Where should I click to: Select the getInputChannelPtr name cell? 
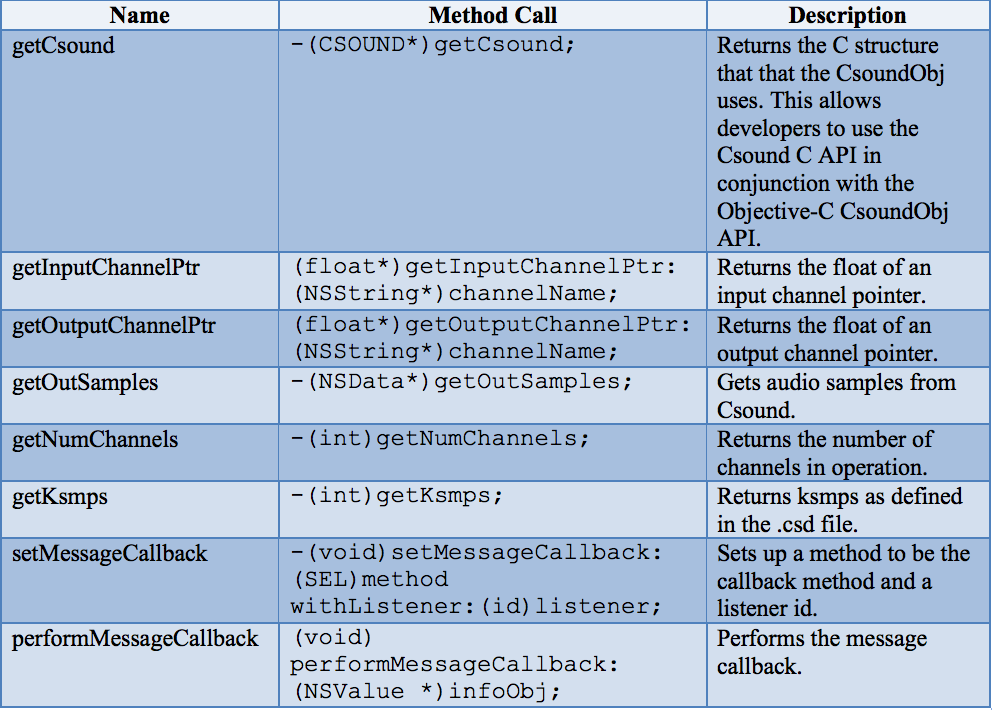pos(140,280)
